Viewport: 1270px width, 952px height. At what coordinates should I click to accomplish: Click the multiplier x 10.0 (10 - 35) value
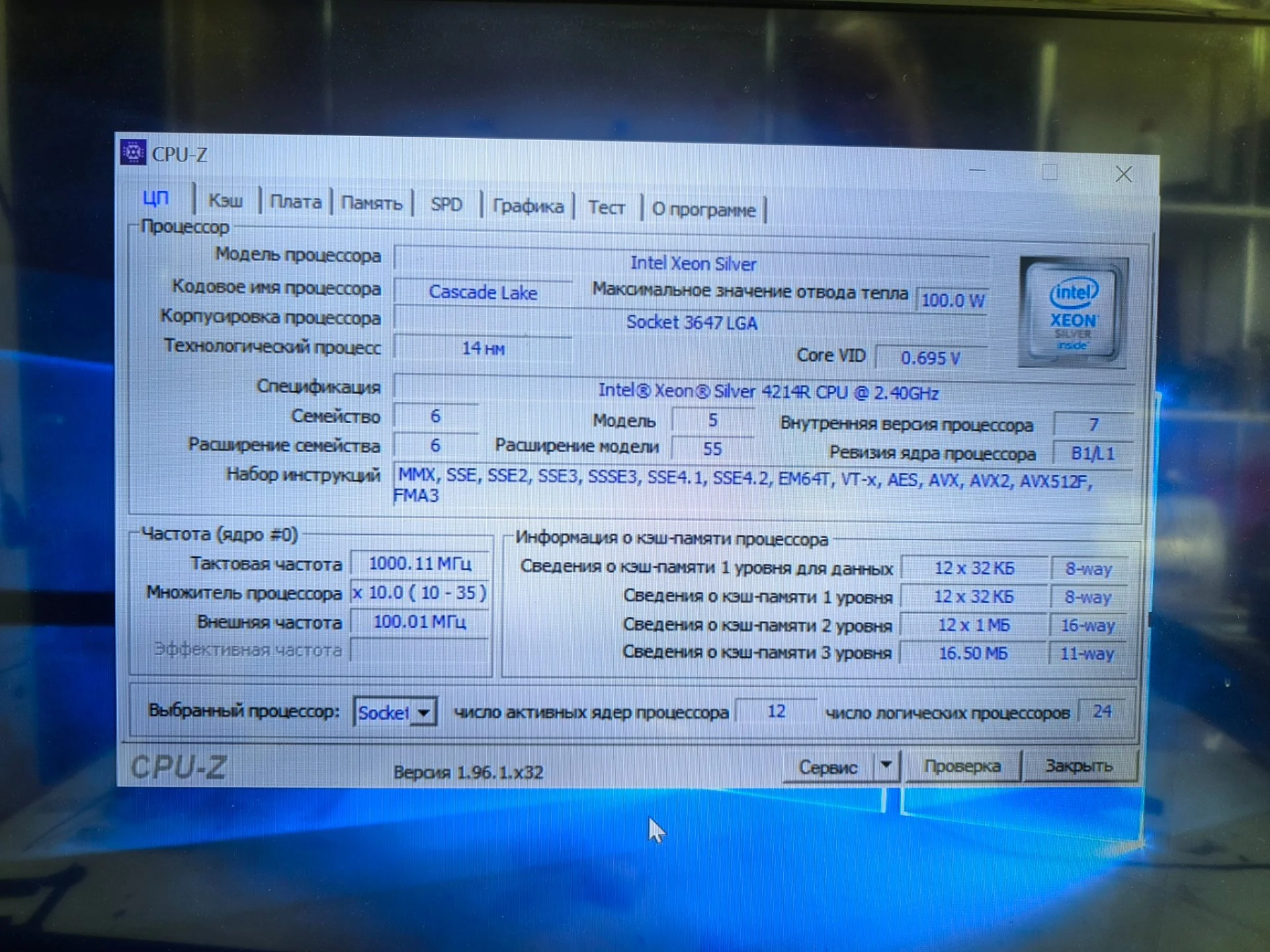tap(420, 592)
